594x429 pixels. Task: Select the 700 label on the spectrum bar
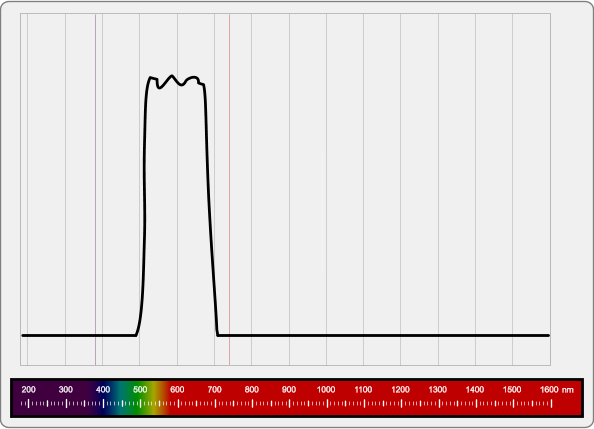tap(214, 390)
